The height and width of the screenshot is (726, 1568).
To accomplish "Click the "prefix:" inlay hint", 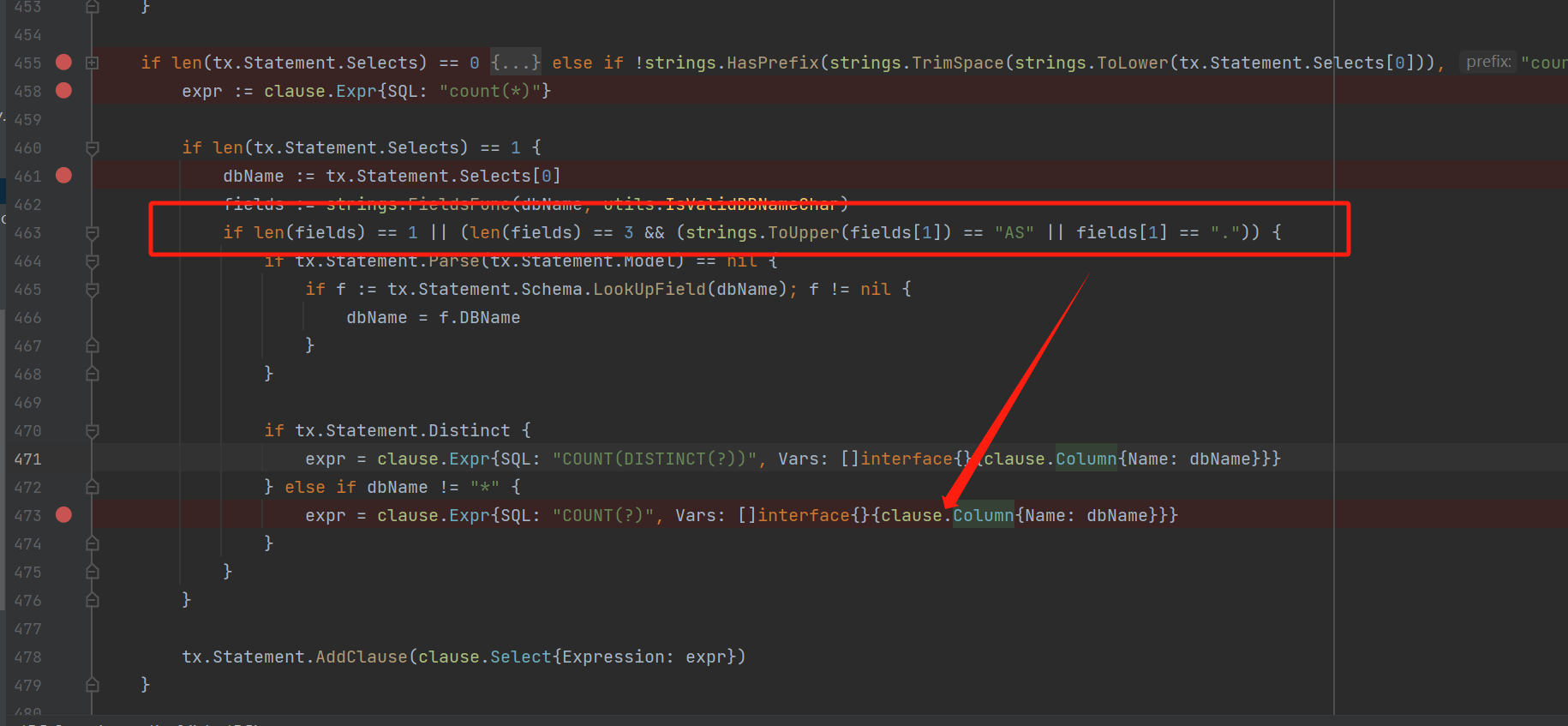I will pos(1487,62).
